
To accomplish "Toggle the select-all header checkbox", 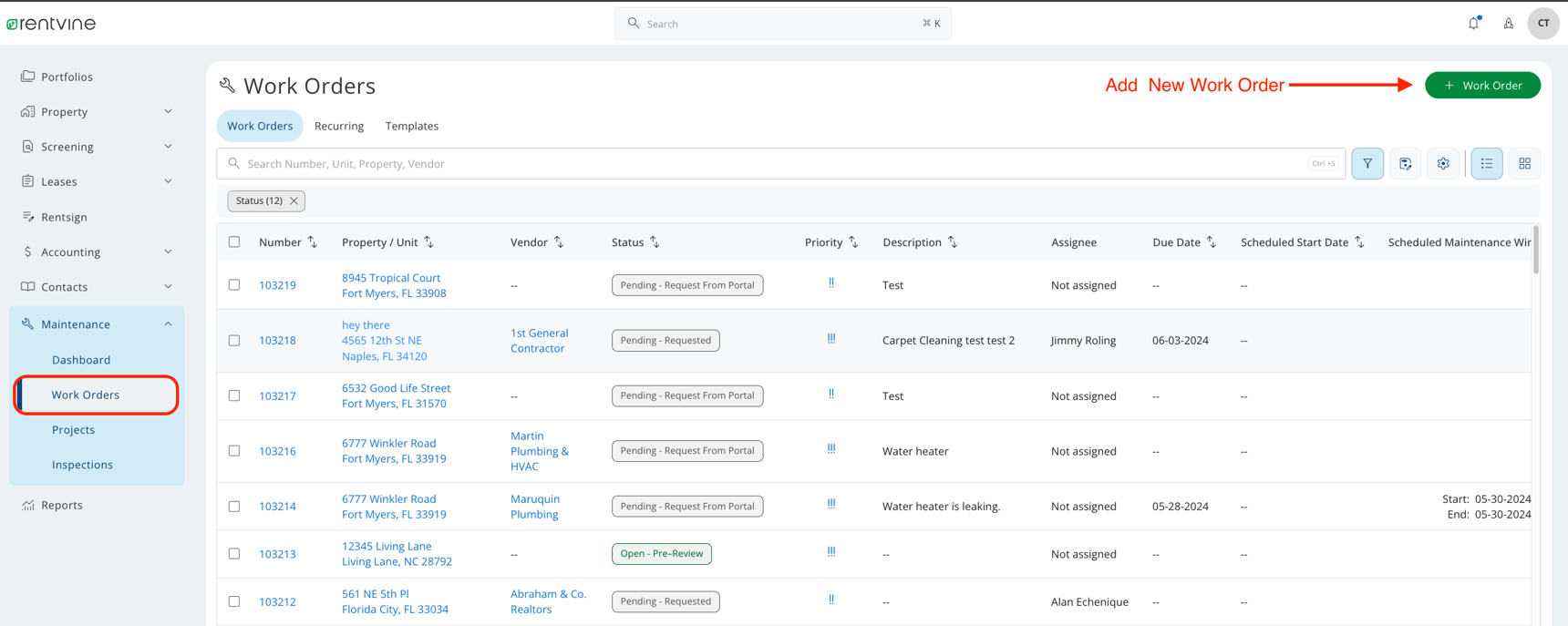I will [234, 242].
